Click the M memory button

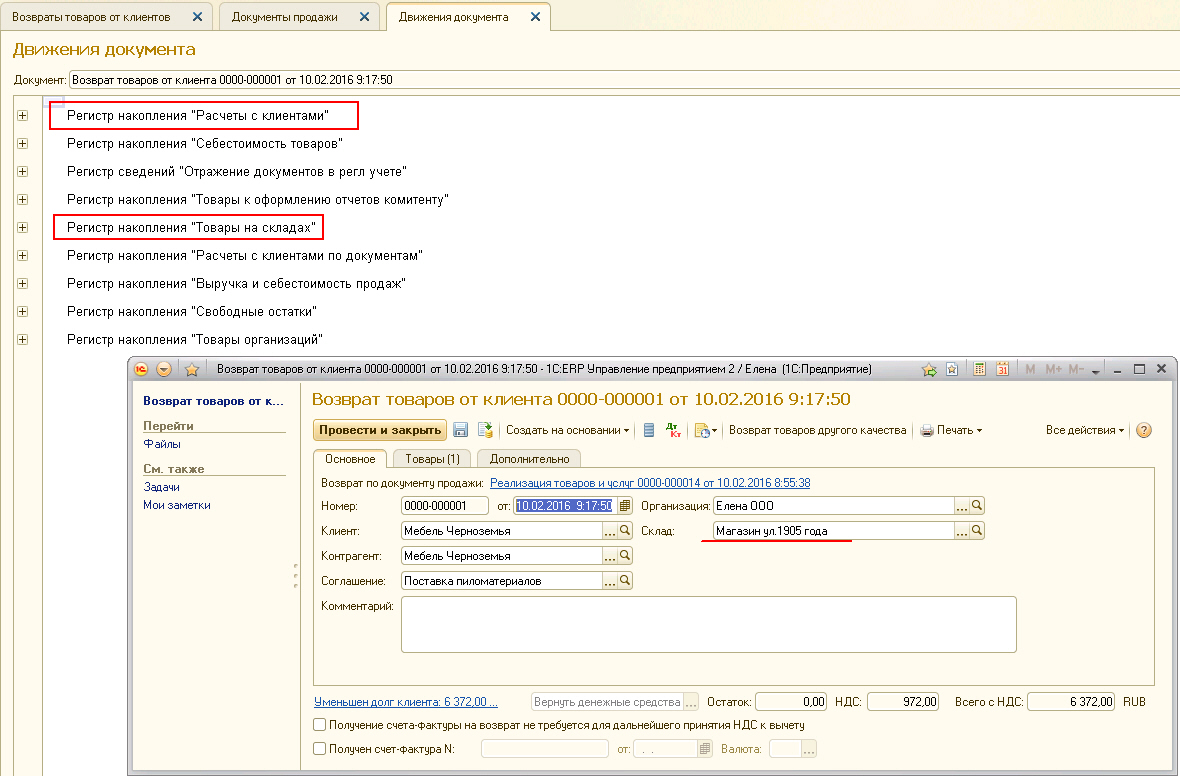1030,370
